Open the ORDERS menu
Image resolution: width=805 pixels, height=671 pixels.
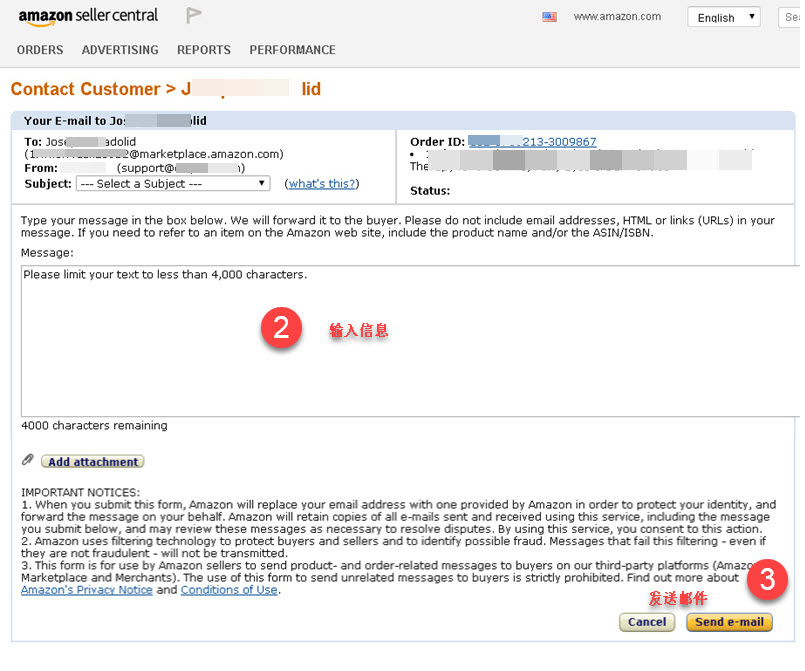tap(40, 50)
